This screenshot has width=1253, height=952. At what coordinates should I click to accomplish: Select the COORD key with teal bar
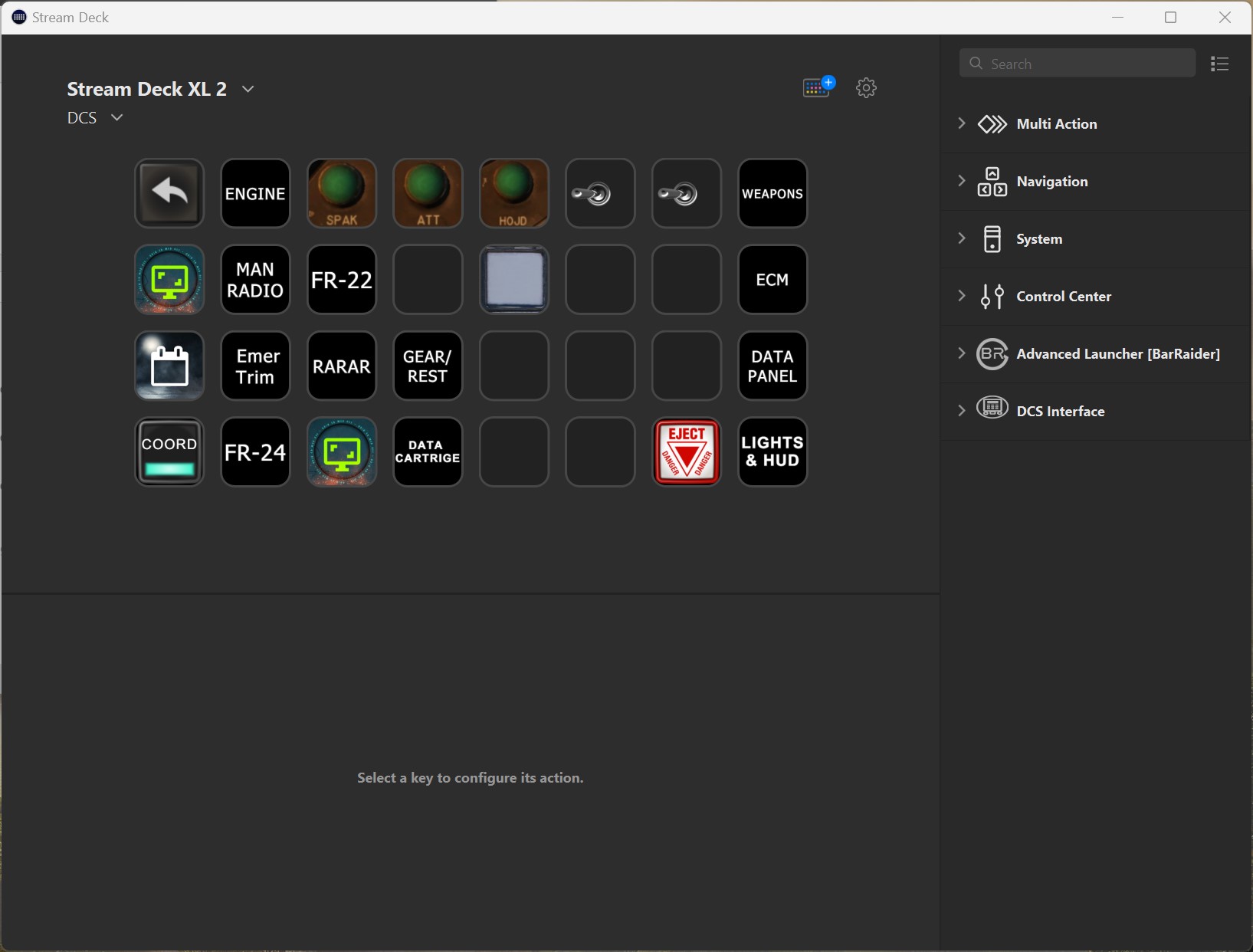(x=169, y=451)
